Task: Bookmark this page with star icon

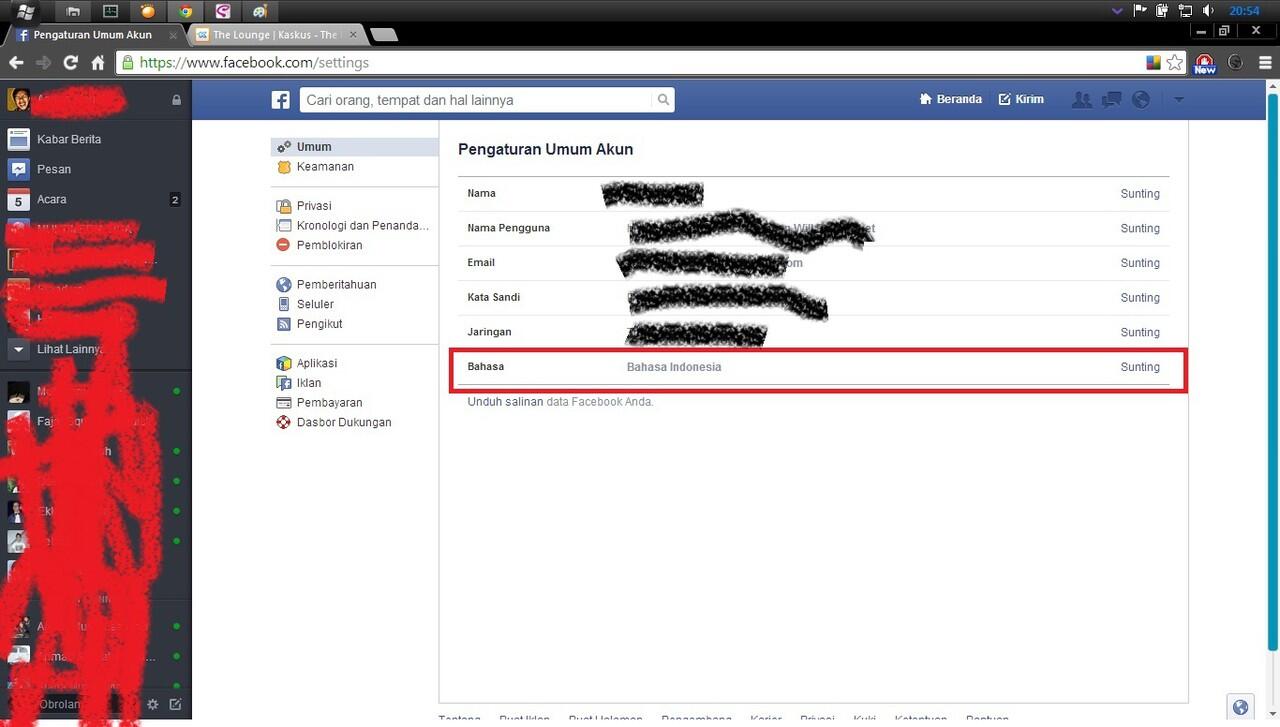Action: tap(1175, 62)
